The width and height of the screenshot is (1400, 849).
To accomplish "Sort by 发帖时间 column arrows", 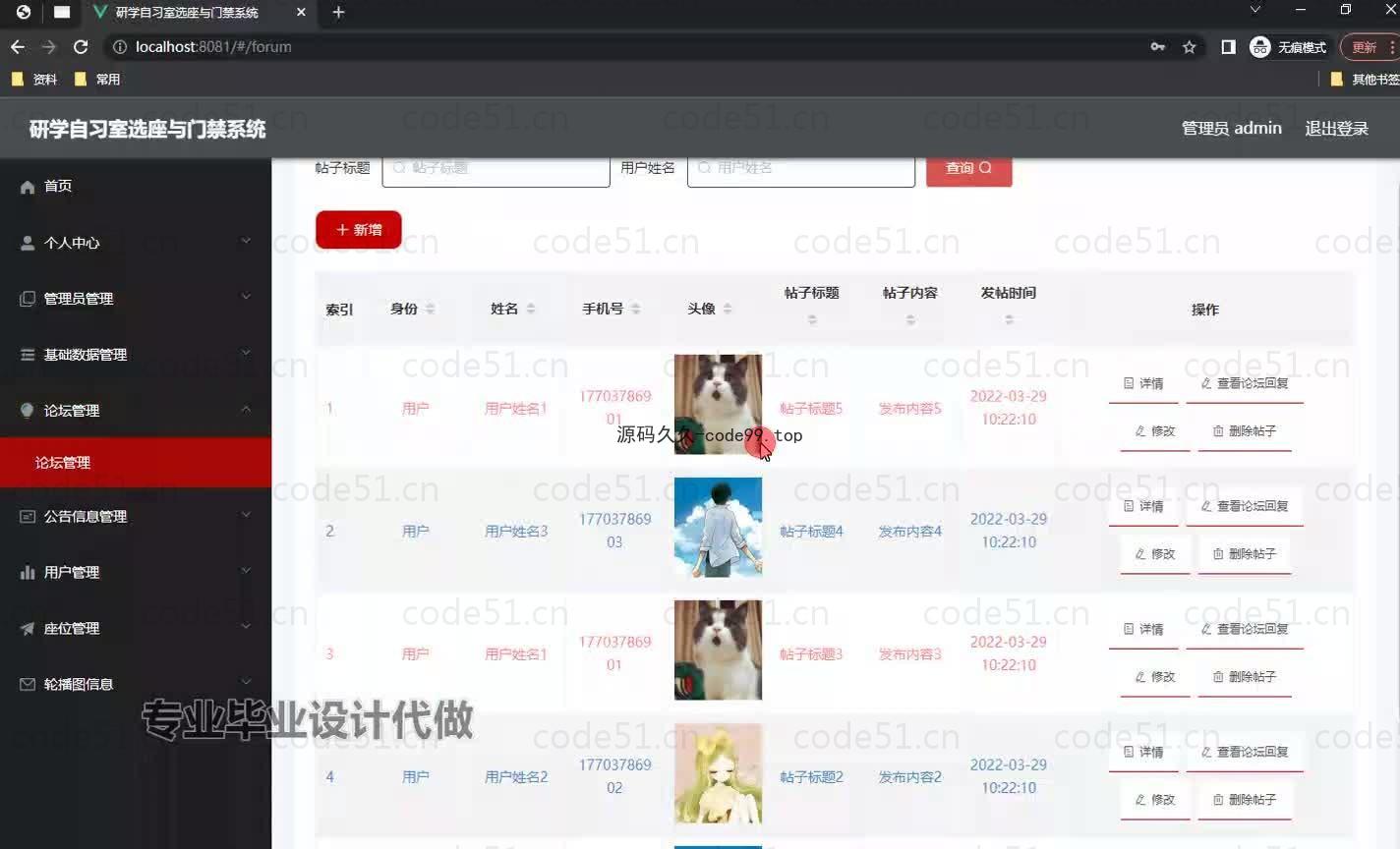I will 1009,319.
